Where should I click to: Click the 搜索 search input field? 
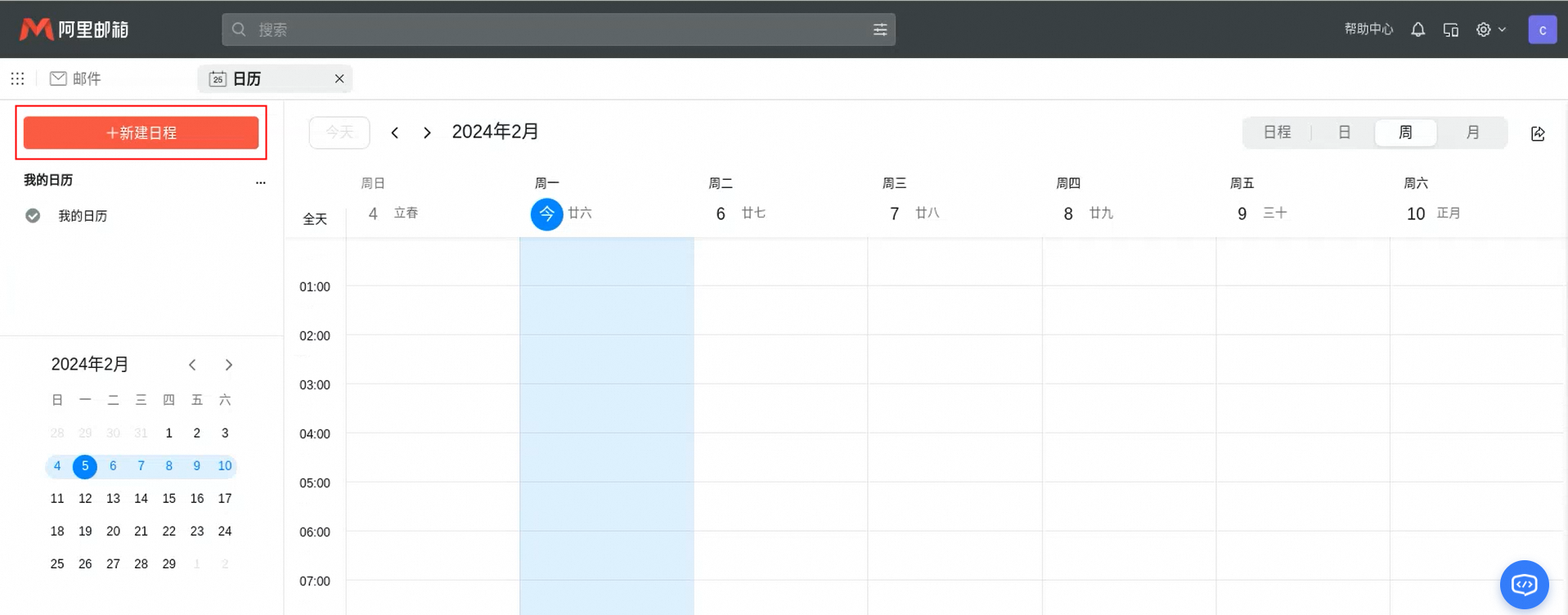click(x=556, y=29)
